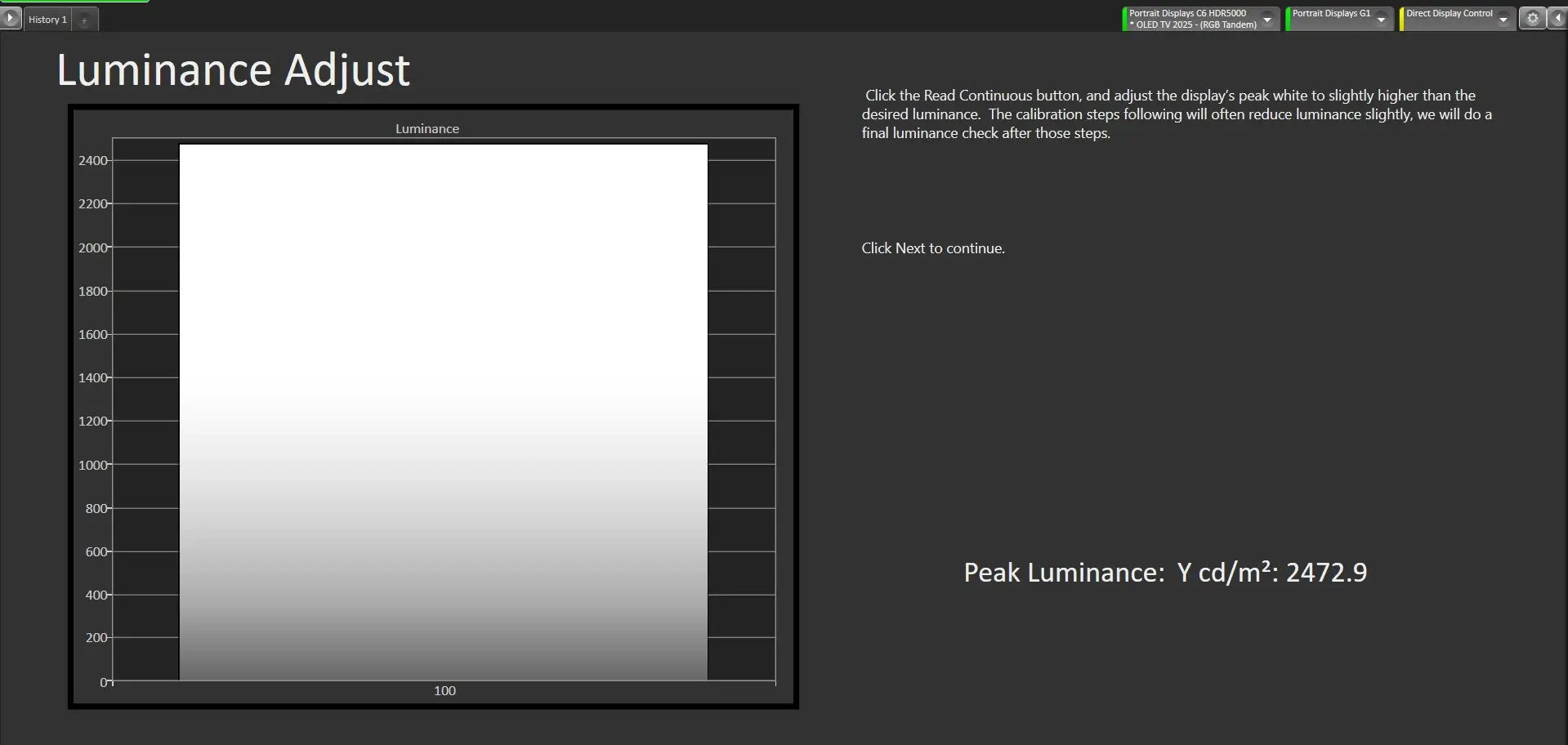This screenshot has height=745, width=1568.
Task: Expand the Portrait Displays C6 HDR5000 dropdown arrow
Action: (x=1267, y=20)
